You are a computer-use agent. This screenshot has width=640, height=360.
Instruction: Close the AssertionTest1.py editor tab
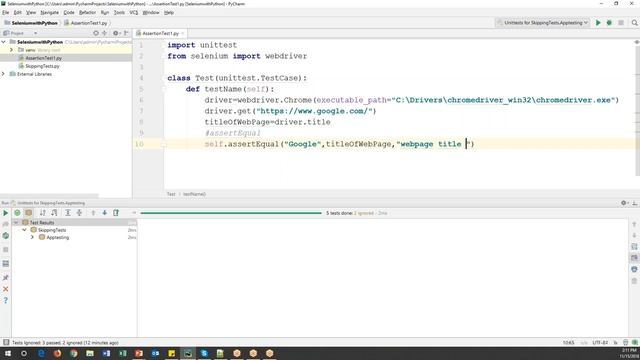182,33
